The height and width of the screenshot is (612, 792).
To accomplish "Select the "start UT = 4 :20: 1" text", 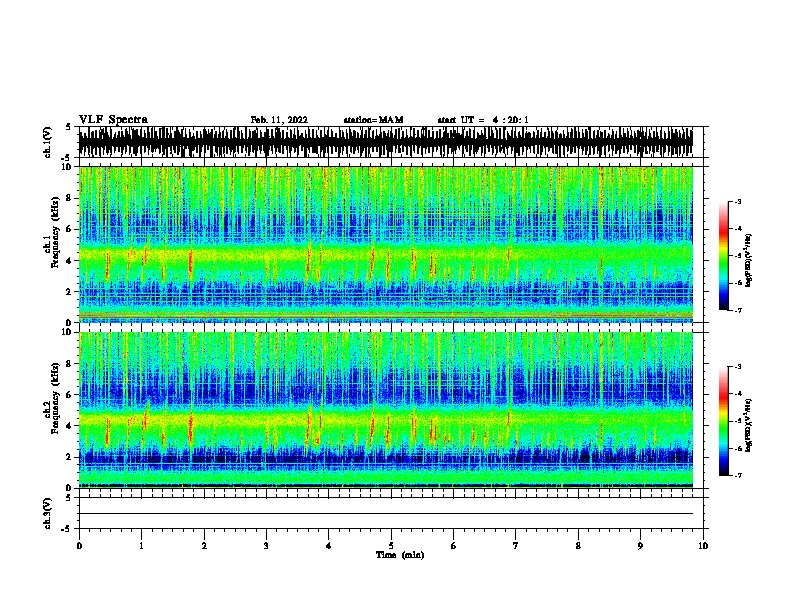I will pos(483,120).
